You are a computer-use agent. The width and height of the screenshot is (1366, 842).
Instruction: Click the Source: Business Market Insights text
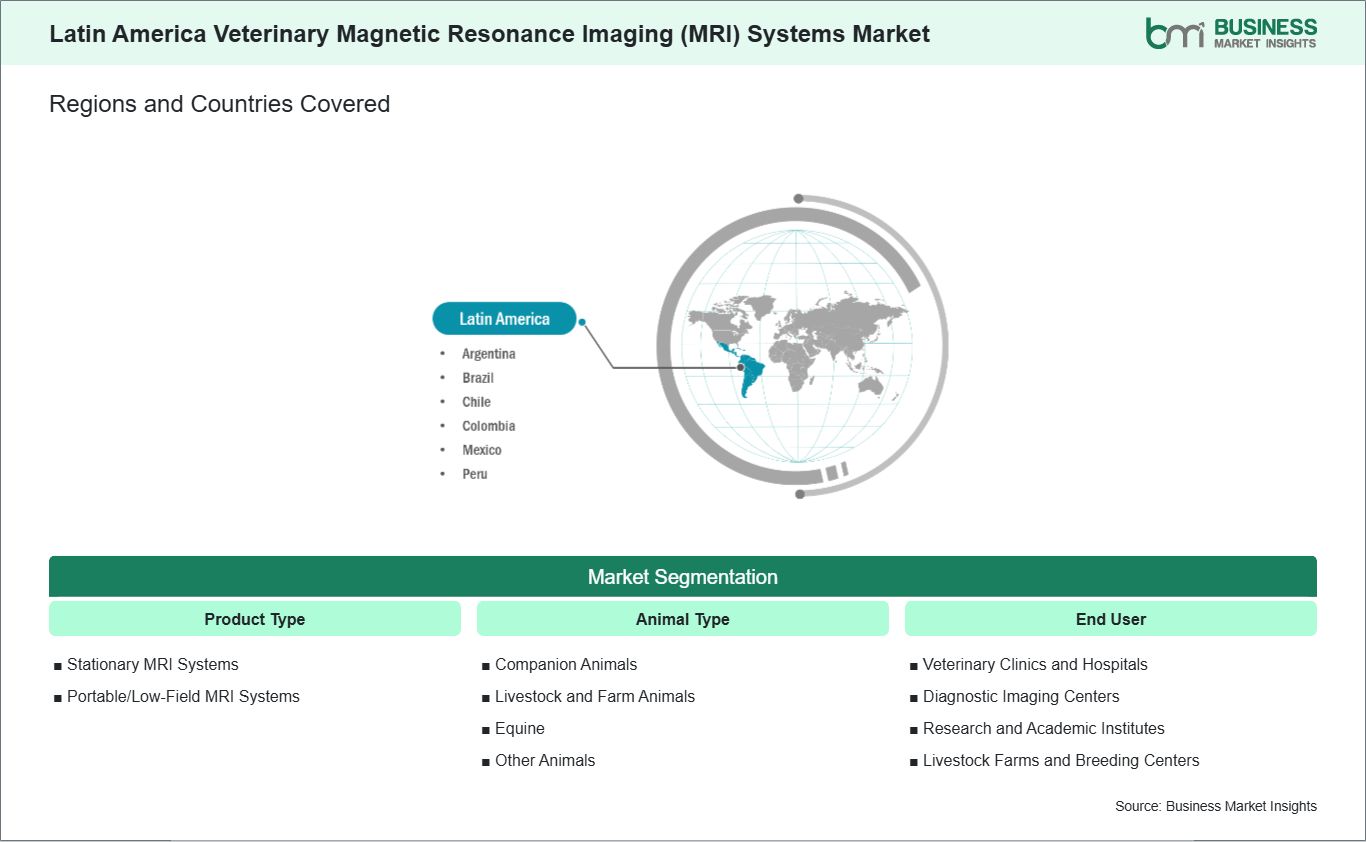pos(1216,806)
